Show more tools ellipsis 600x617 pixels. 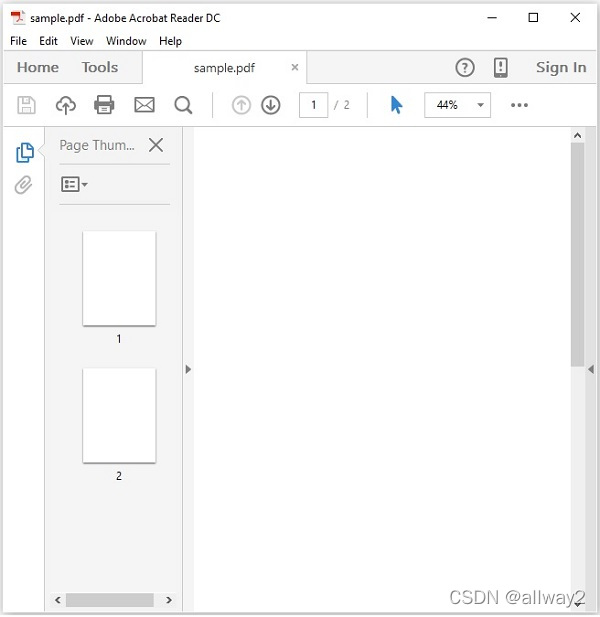519,105
